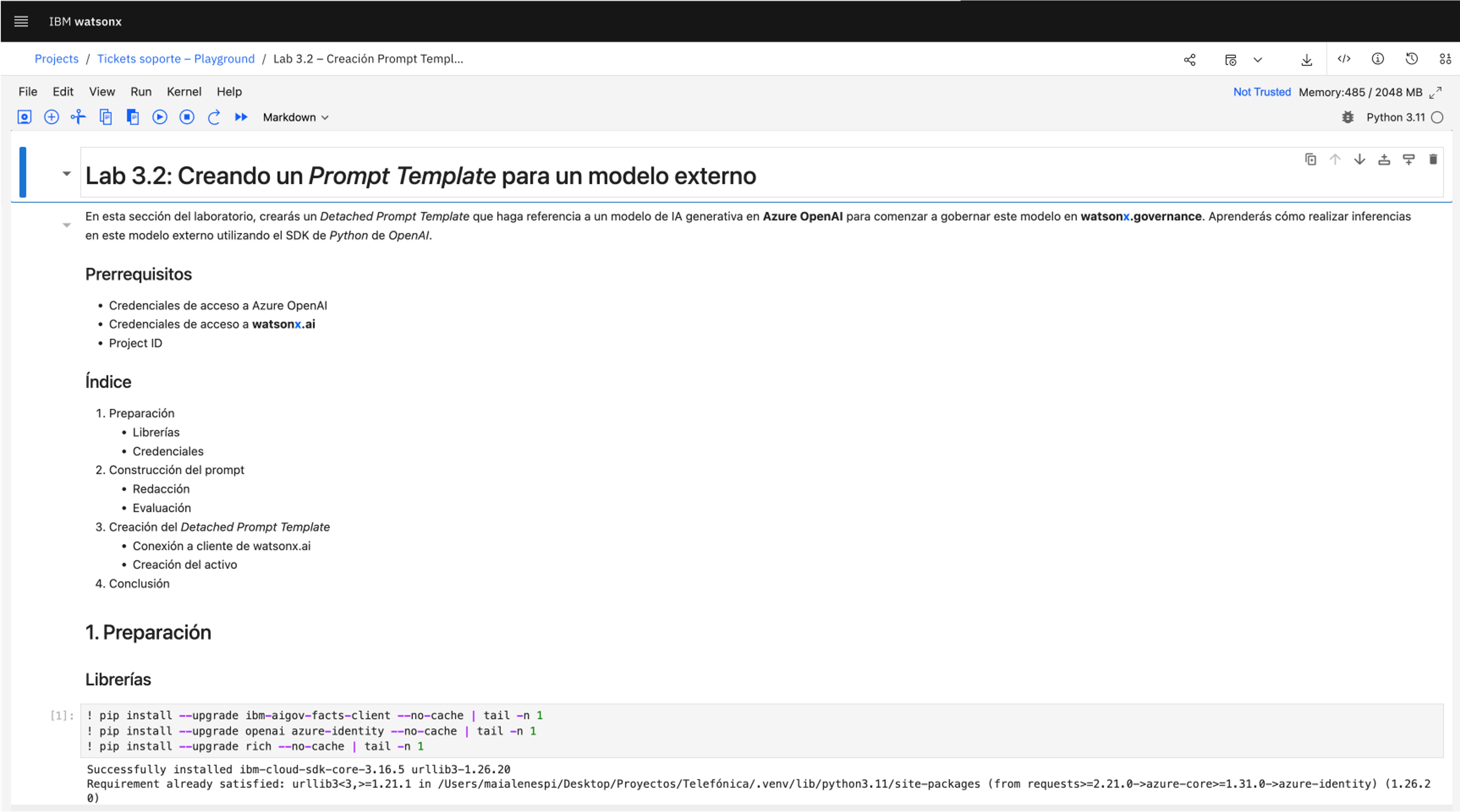Image resolution: width=1460 pixels, height=812 pixels.
Task: Click the Not Trusted link
Action: point(1262,92)
